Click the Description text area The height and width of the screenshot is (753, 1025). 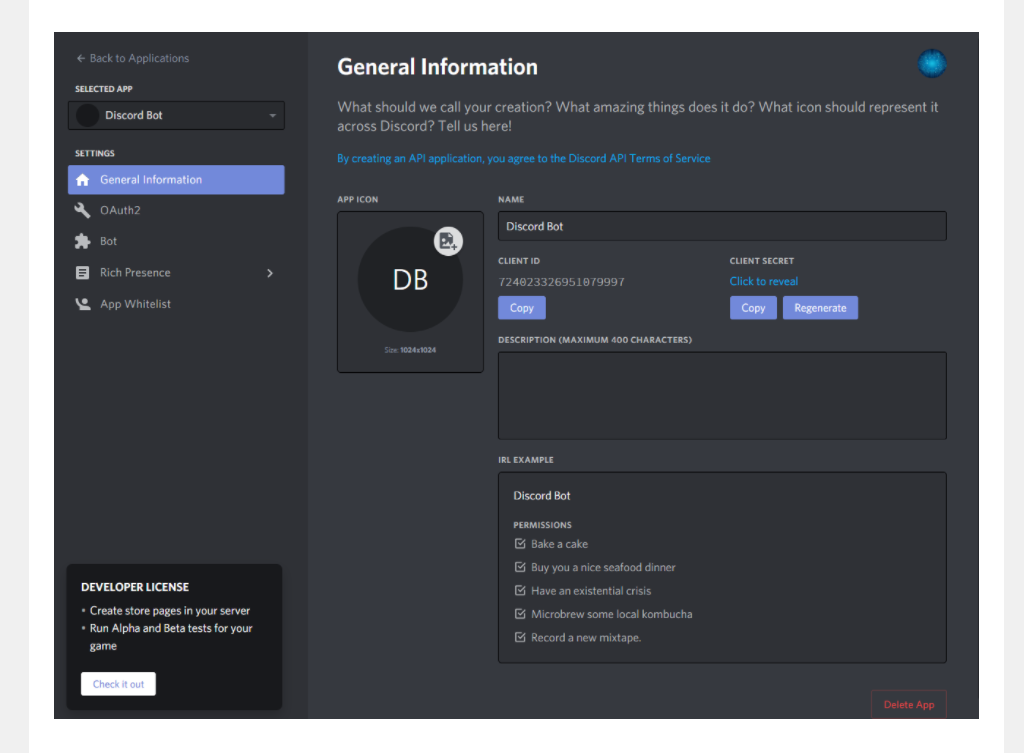[x=721, y=395]
